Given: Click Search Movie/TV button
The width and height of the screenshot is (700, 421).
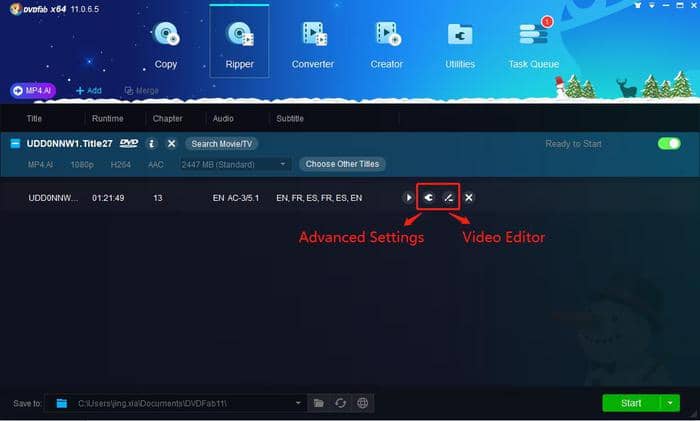Looking at the screenshot, I should click(222, 144).
